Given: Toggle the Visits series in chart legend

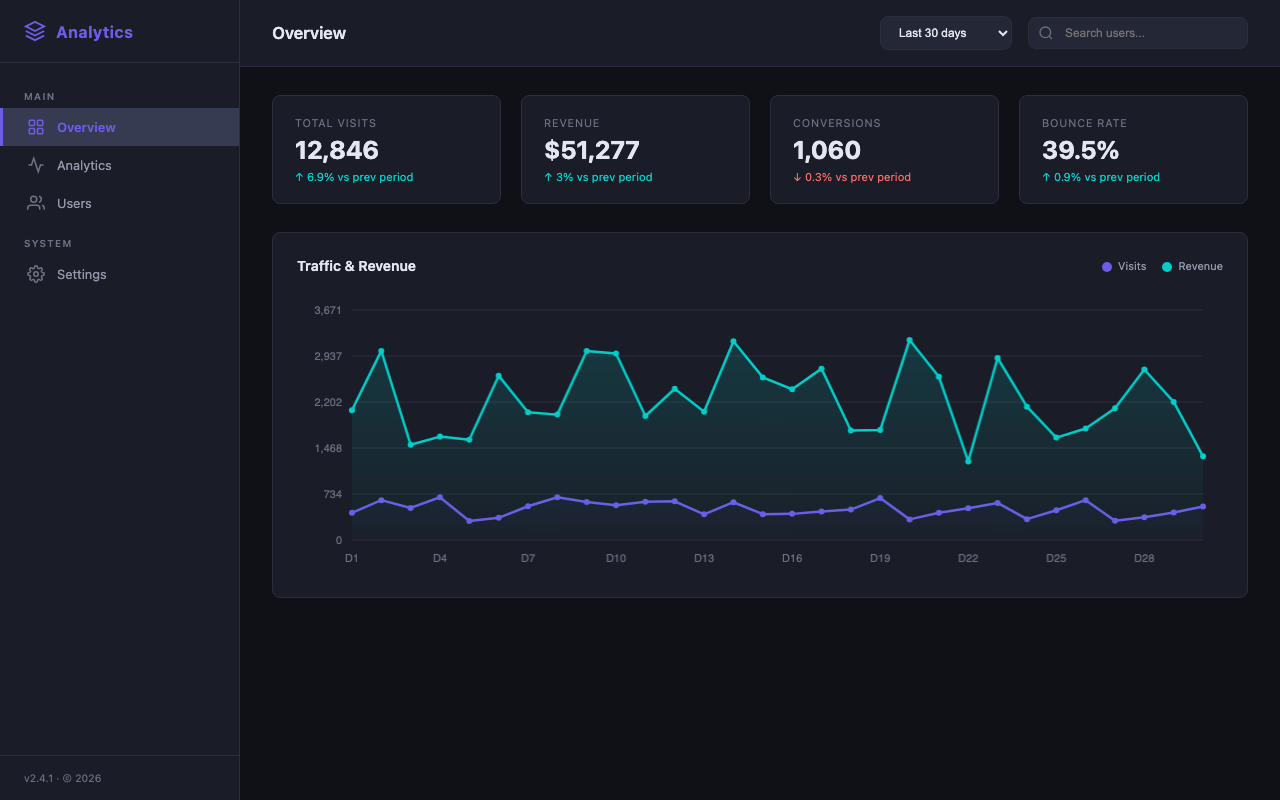Looking at the screenshot, I should (1124, 267).
